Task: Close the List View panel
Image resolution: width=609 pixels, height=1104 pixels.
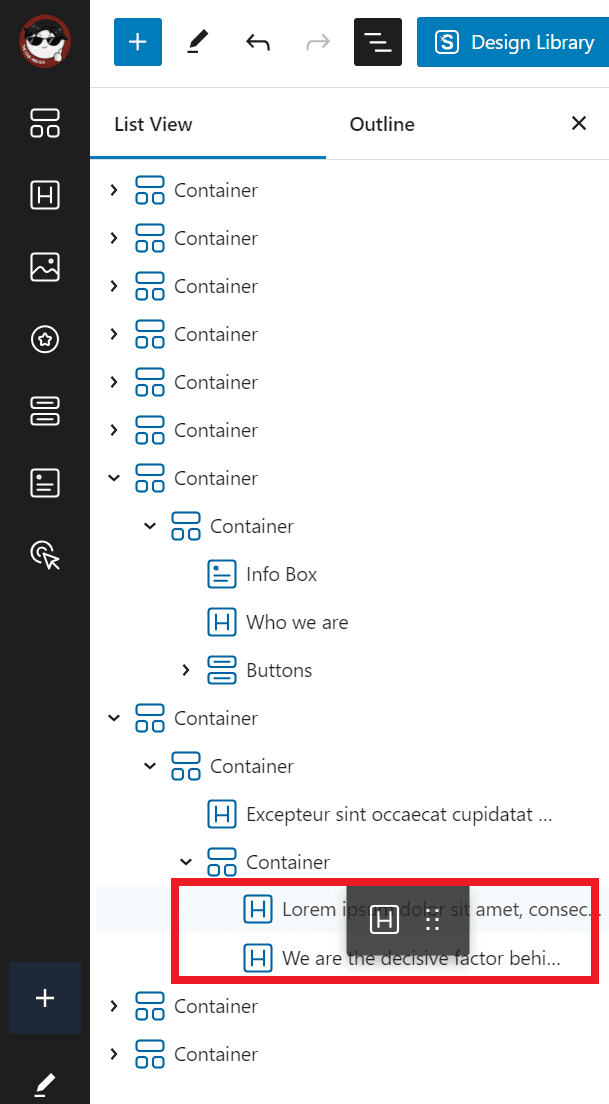Action: point(578,124)
